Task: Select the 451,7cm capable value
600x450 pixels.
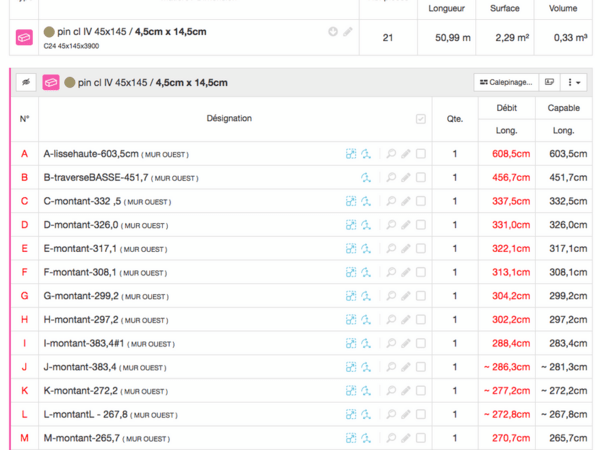Action: [568, 178]
